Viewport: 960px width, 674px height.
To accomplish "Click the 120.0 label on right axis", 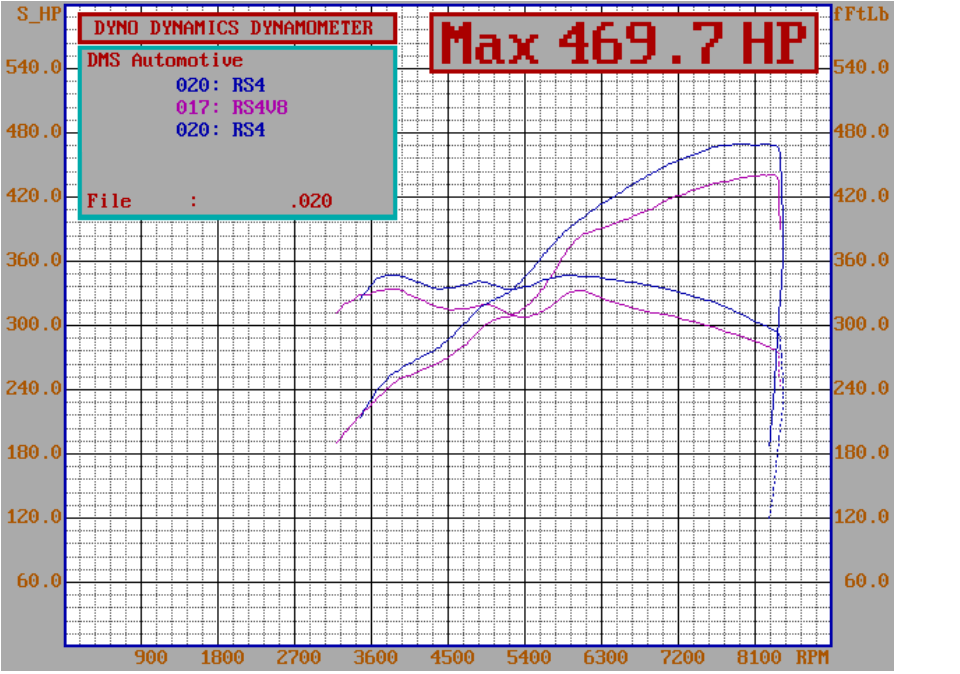I will click(x=866, y=516).
